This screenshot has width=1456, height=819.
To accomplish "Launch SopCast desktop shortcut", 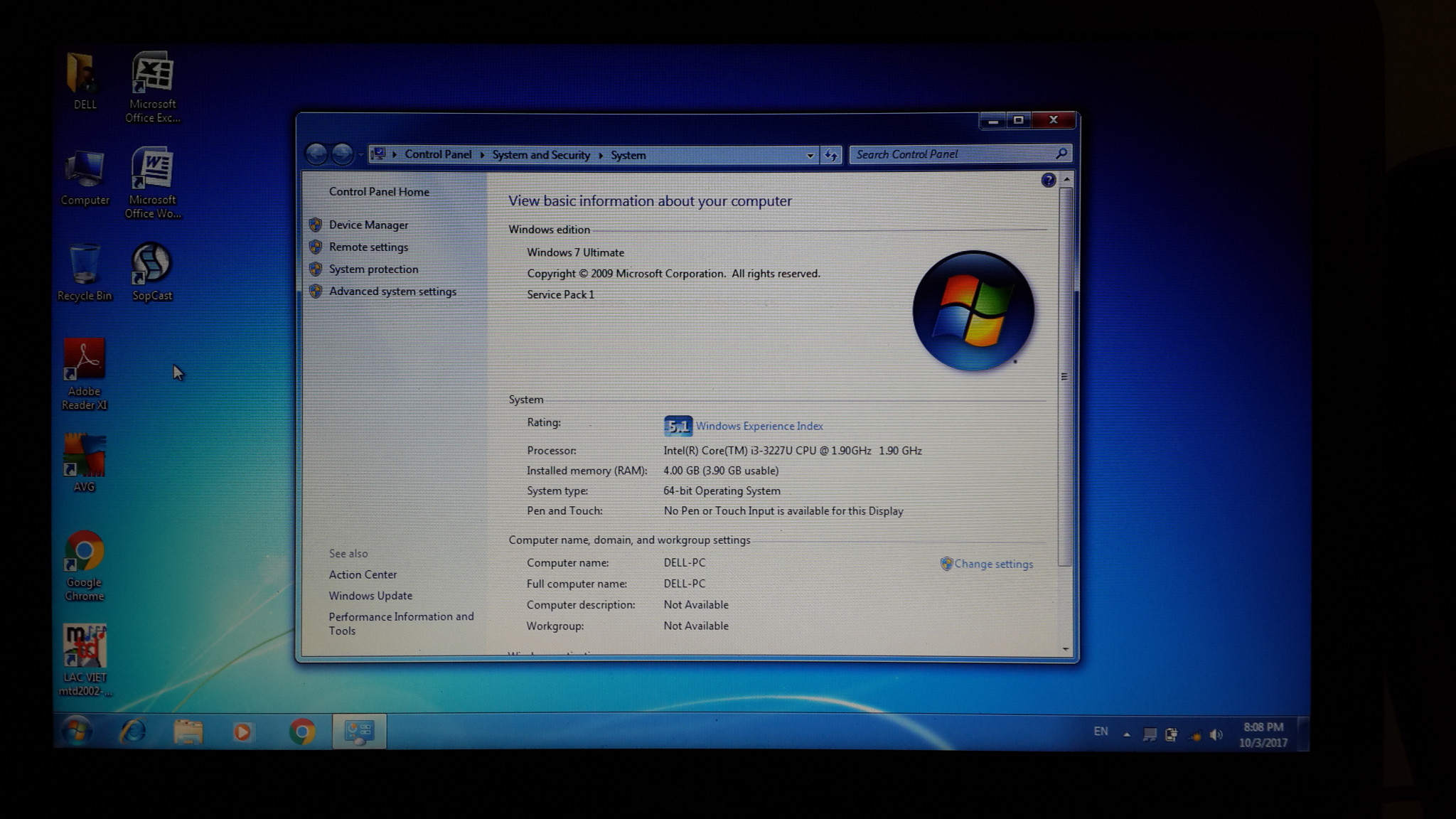I will 151,272.
